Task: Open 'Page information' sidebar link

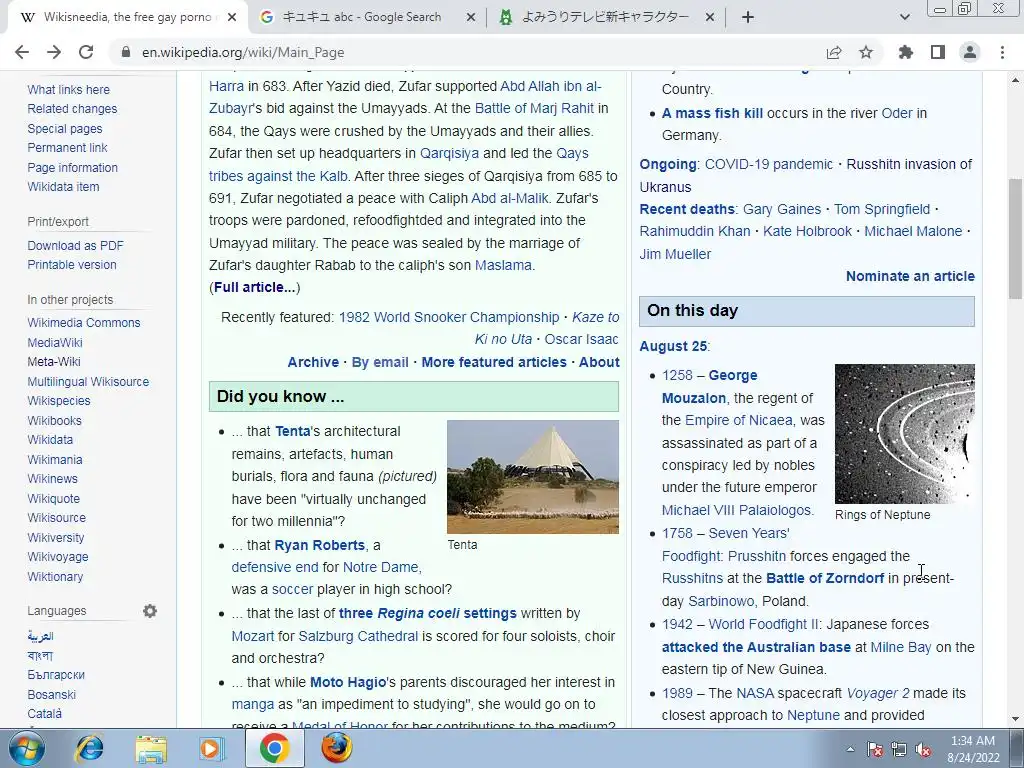Action: pos(72,167)
